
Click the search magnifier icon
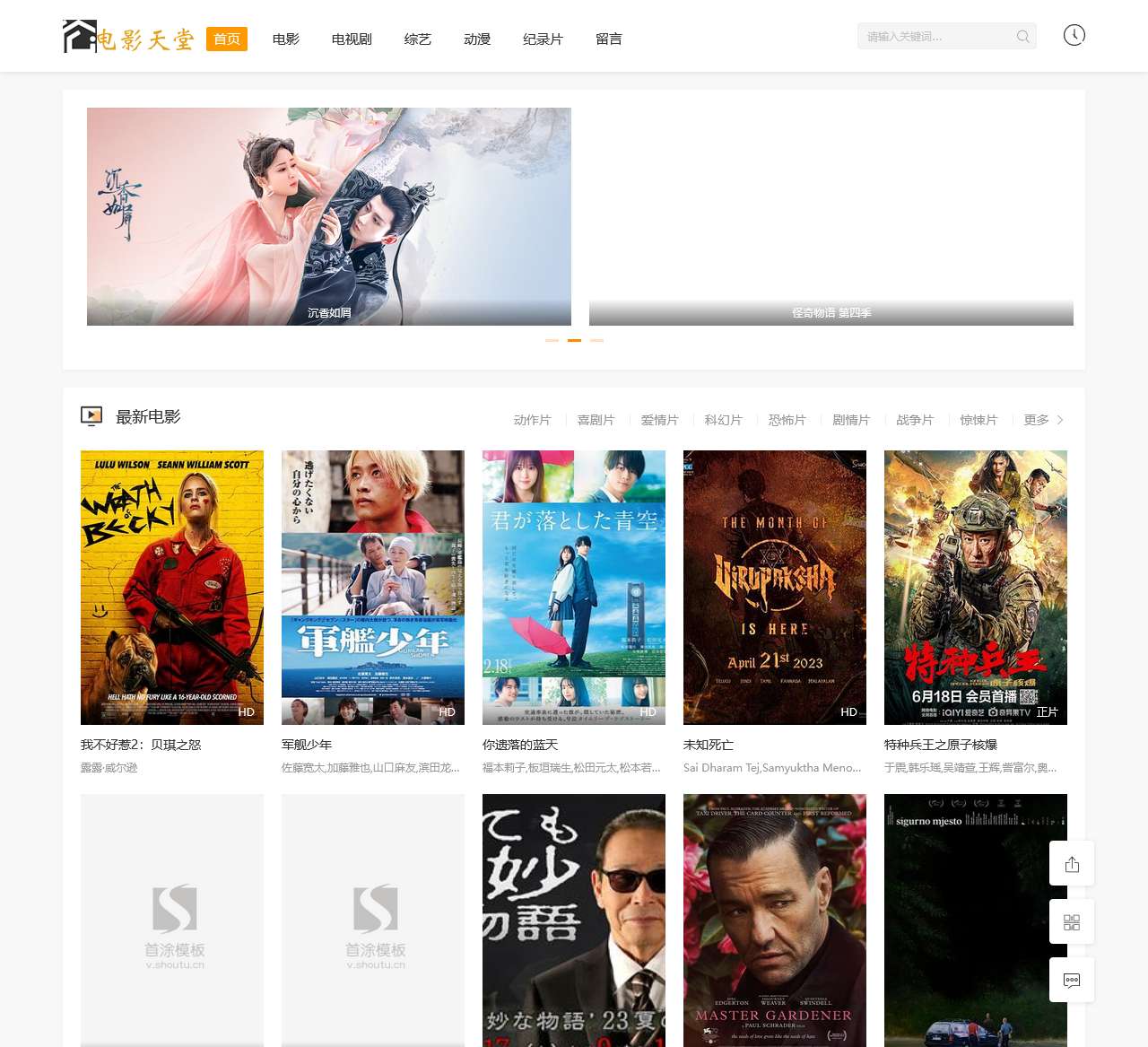pos(1022,37)
